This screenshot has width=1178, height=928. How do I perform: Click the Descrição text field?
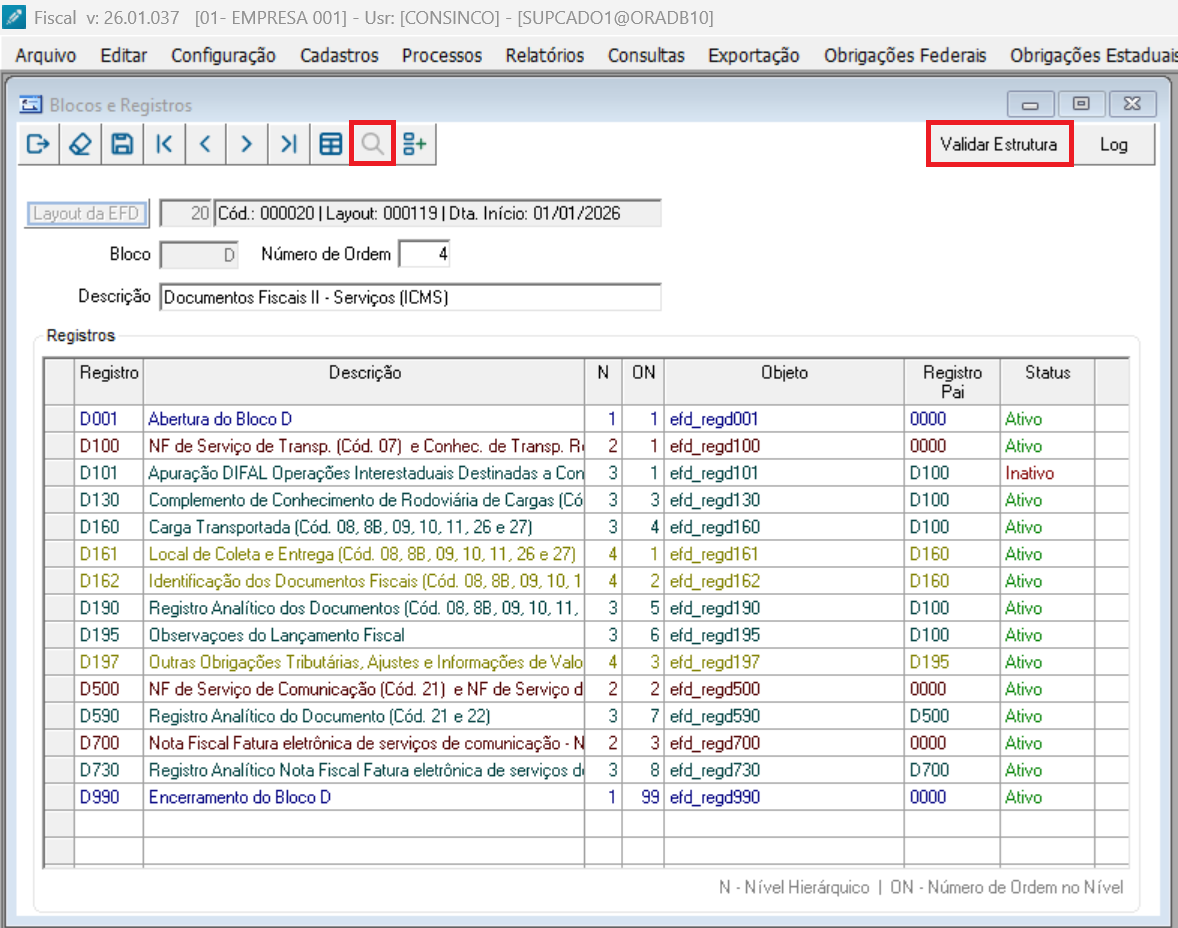tap(410, 297)
